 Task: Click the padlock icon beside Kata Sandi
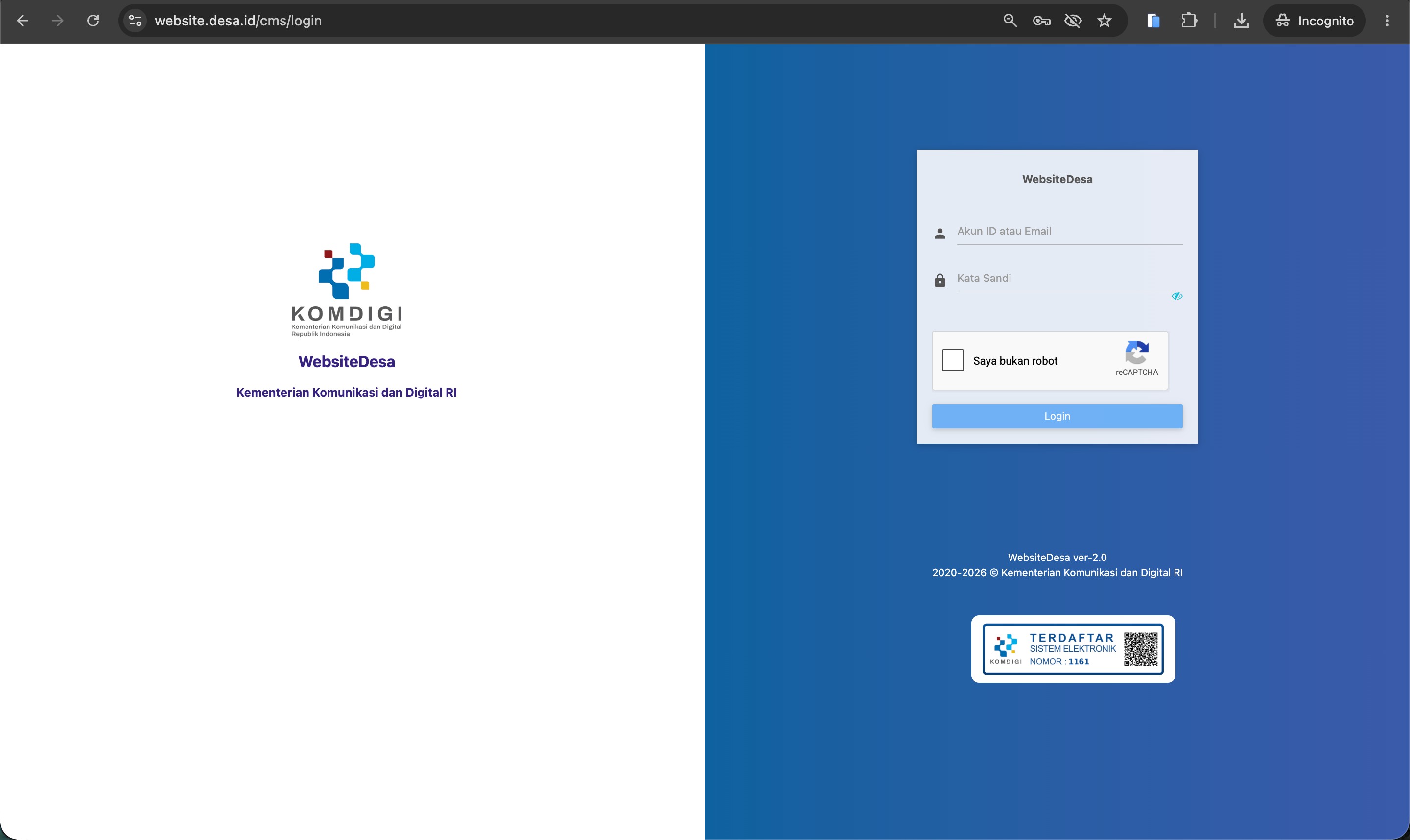click(x=940, y=280)
